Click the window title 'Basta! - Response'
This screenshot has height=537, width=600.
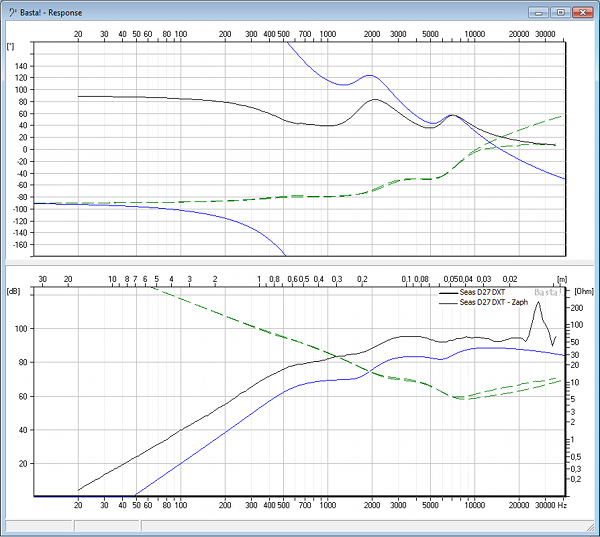[58, 12]
